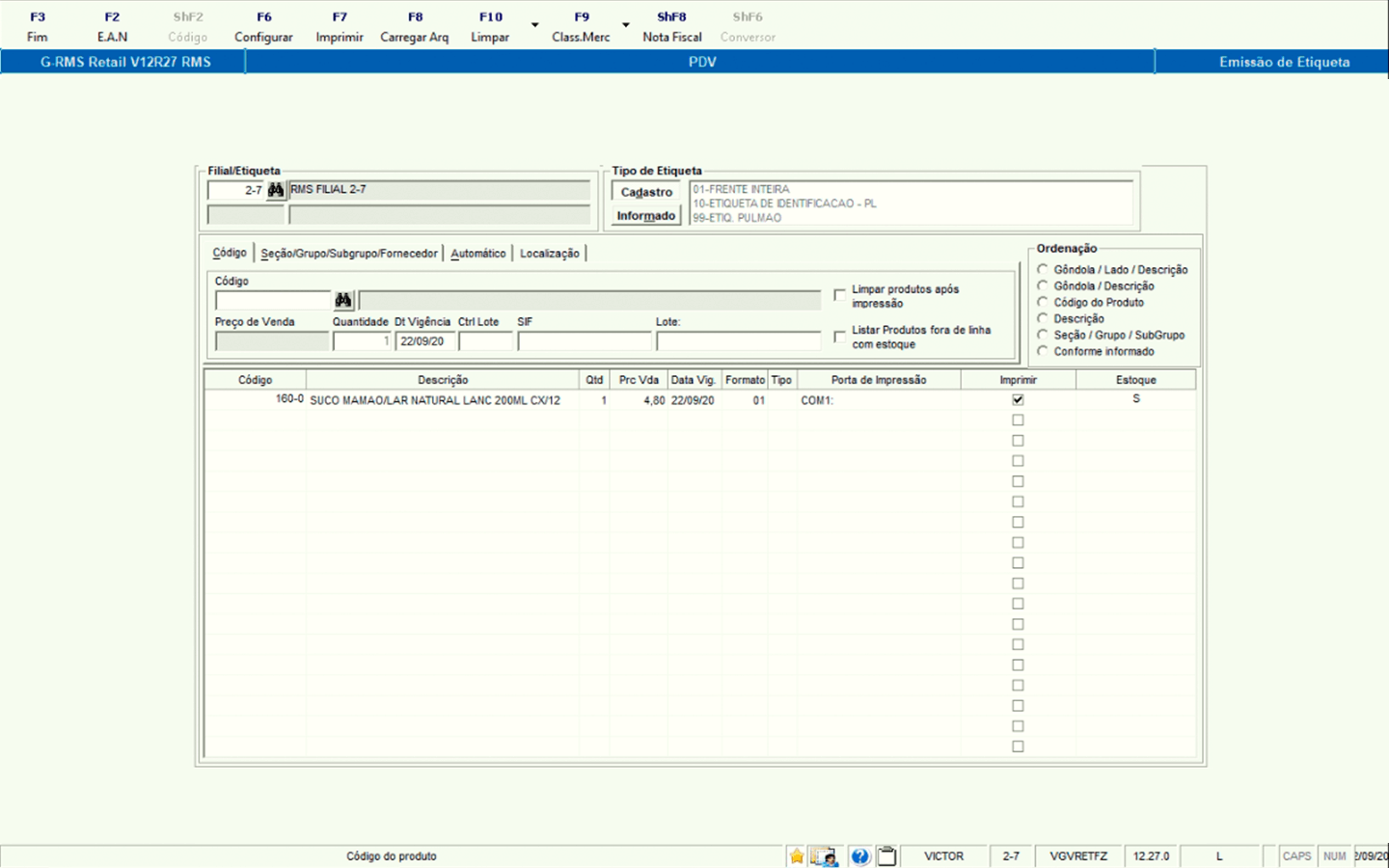
Task: Open the dropdown arrow beside F9 Class.Merc
Action: [626, 25]
